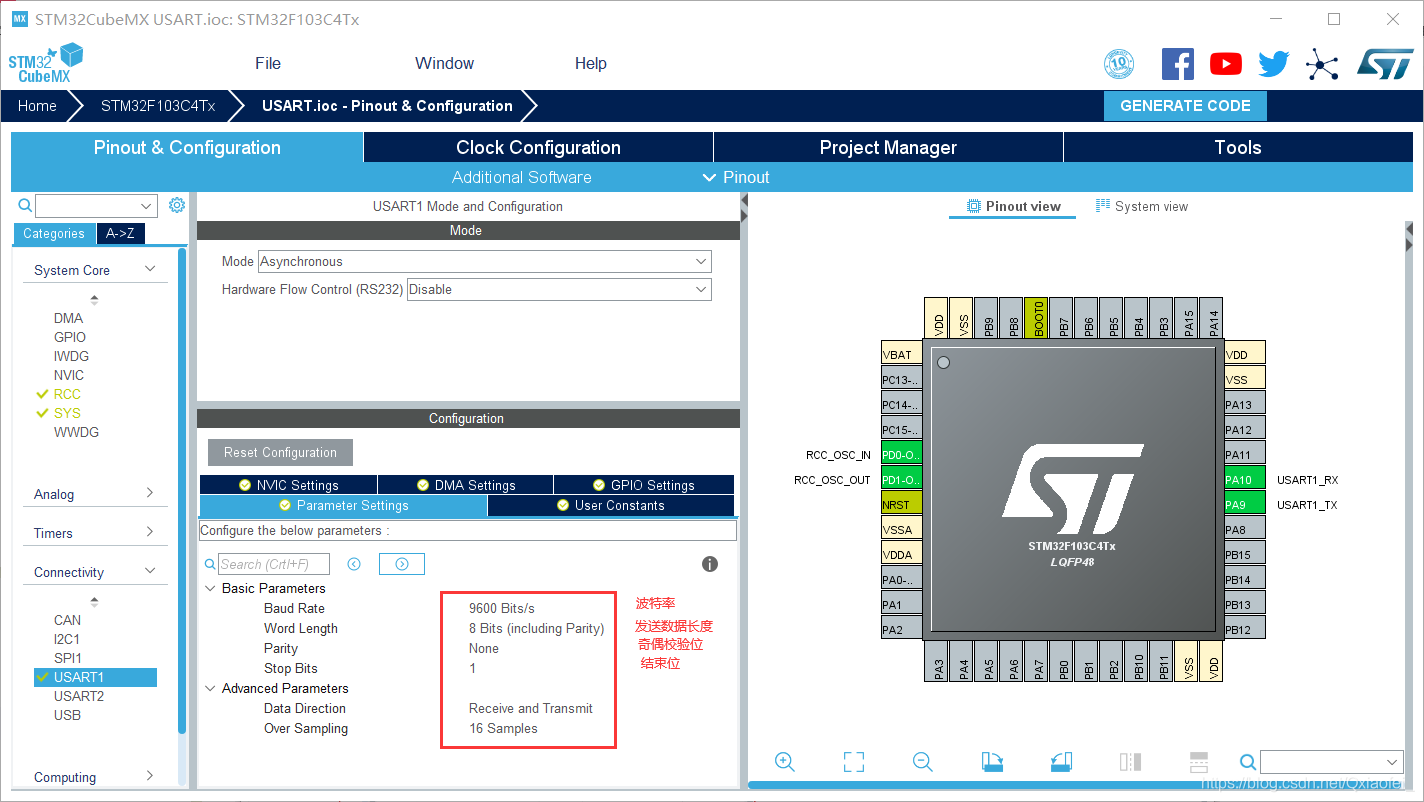The height and width of the screenshot is (802, 1424).
Task: Open the ST Facebook page icon
Action: pyautogui.click(x=1178, y=64)
